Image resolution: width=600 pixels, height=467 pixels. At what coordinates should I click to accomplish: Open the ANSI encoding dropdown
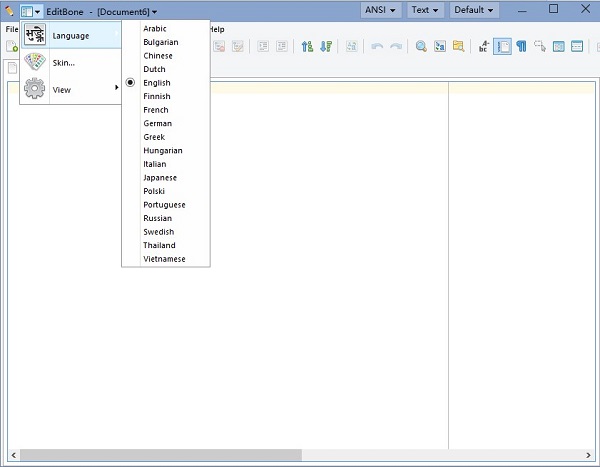coord(381,10)
